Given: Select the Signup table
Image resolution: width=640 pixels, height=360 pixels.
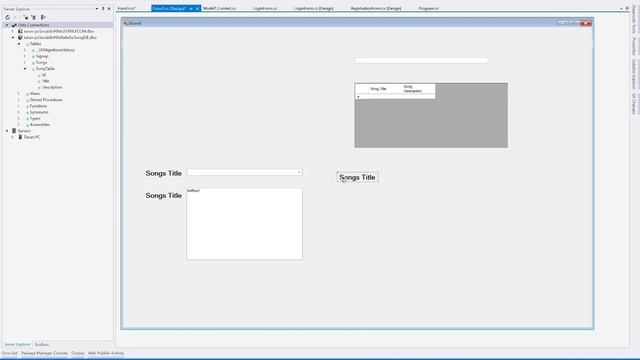Looking at the screenshot, I should [42, 56].
